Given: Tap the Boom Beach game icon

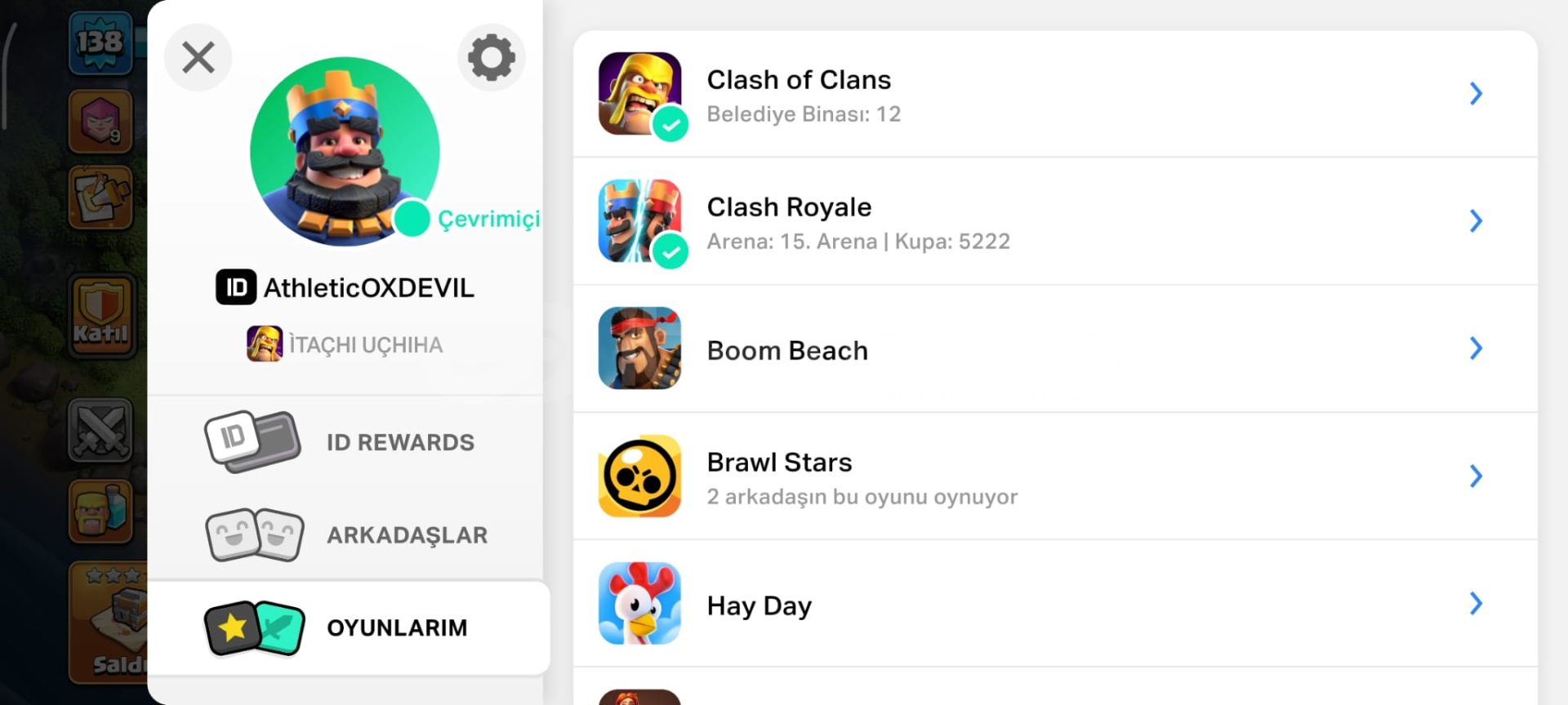Looking at the screenshot, I should (x=639, y=348).
